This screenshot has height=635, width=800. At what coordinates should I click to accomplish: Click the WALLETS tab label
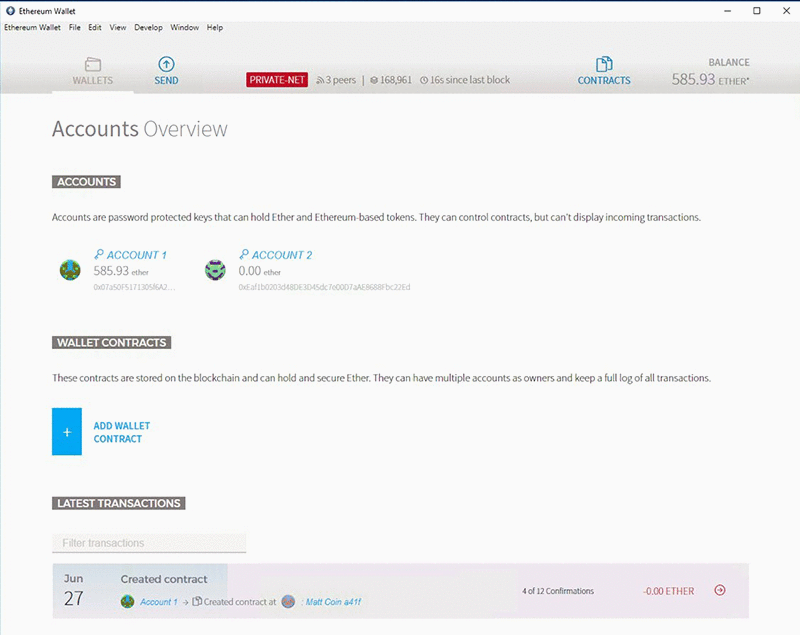93,81
